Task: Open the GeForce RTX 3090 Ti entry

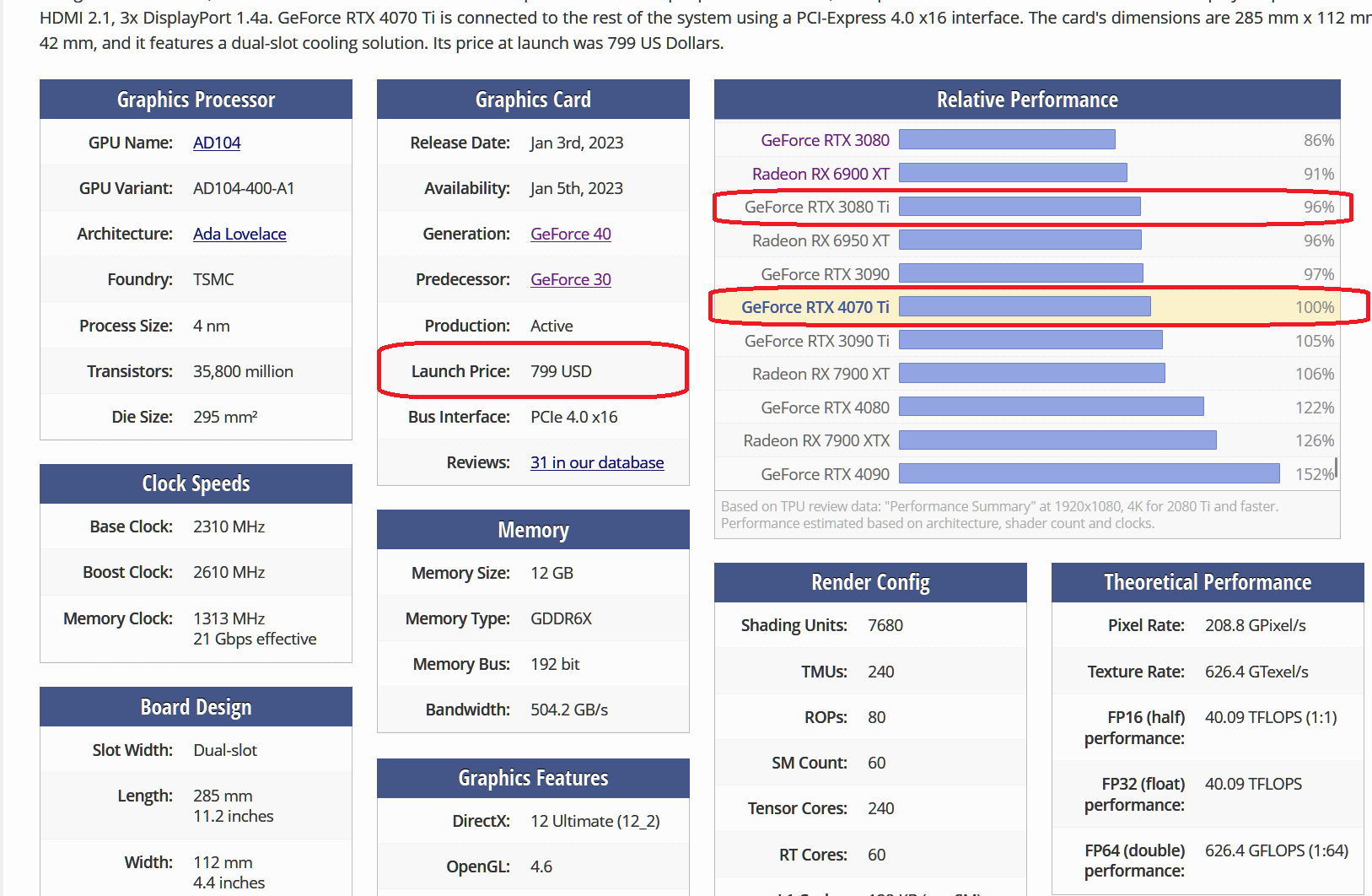Action: 817,341
